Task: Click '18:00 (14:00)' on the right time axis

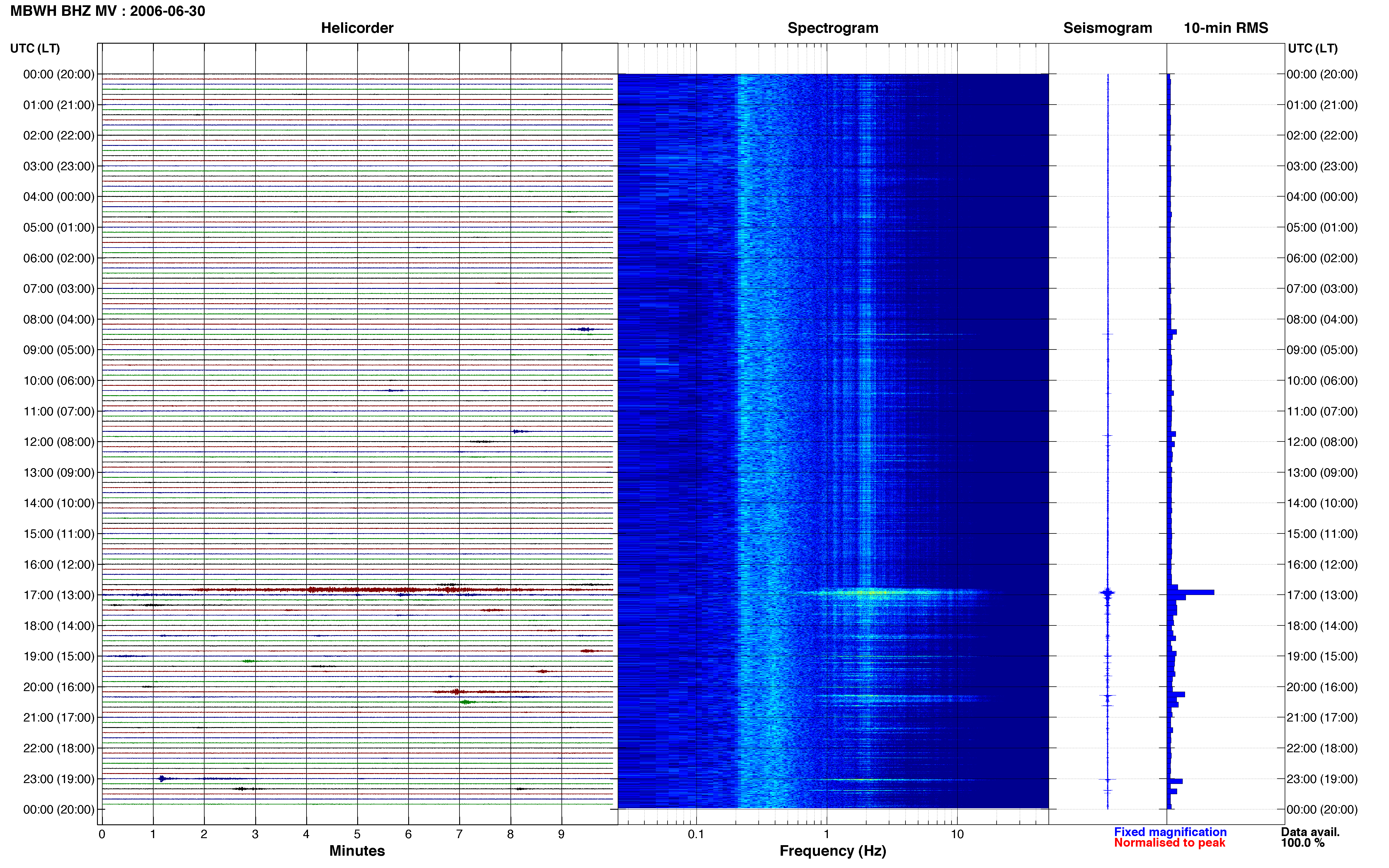Action: 1322,626
